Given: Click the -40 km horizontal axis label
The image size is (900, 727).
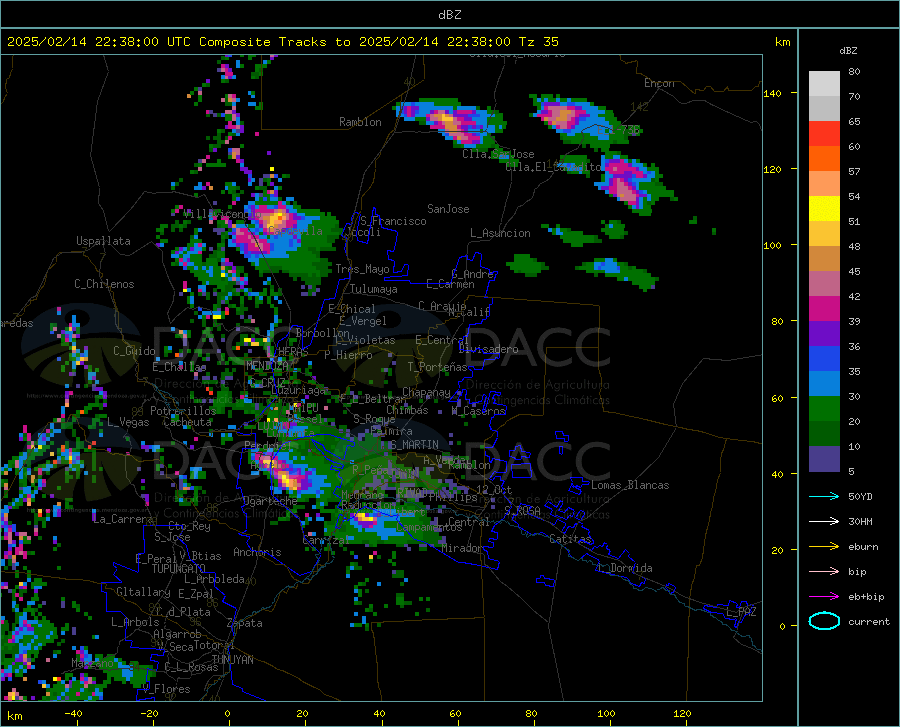Looking at the screenshot, I should pos(73,713).
